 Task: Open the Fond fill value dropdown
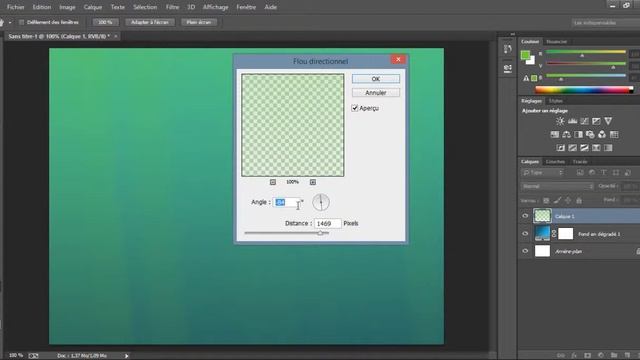631,200
